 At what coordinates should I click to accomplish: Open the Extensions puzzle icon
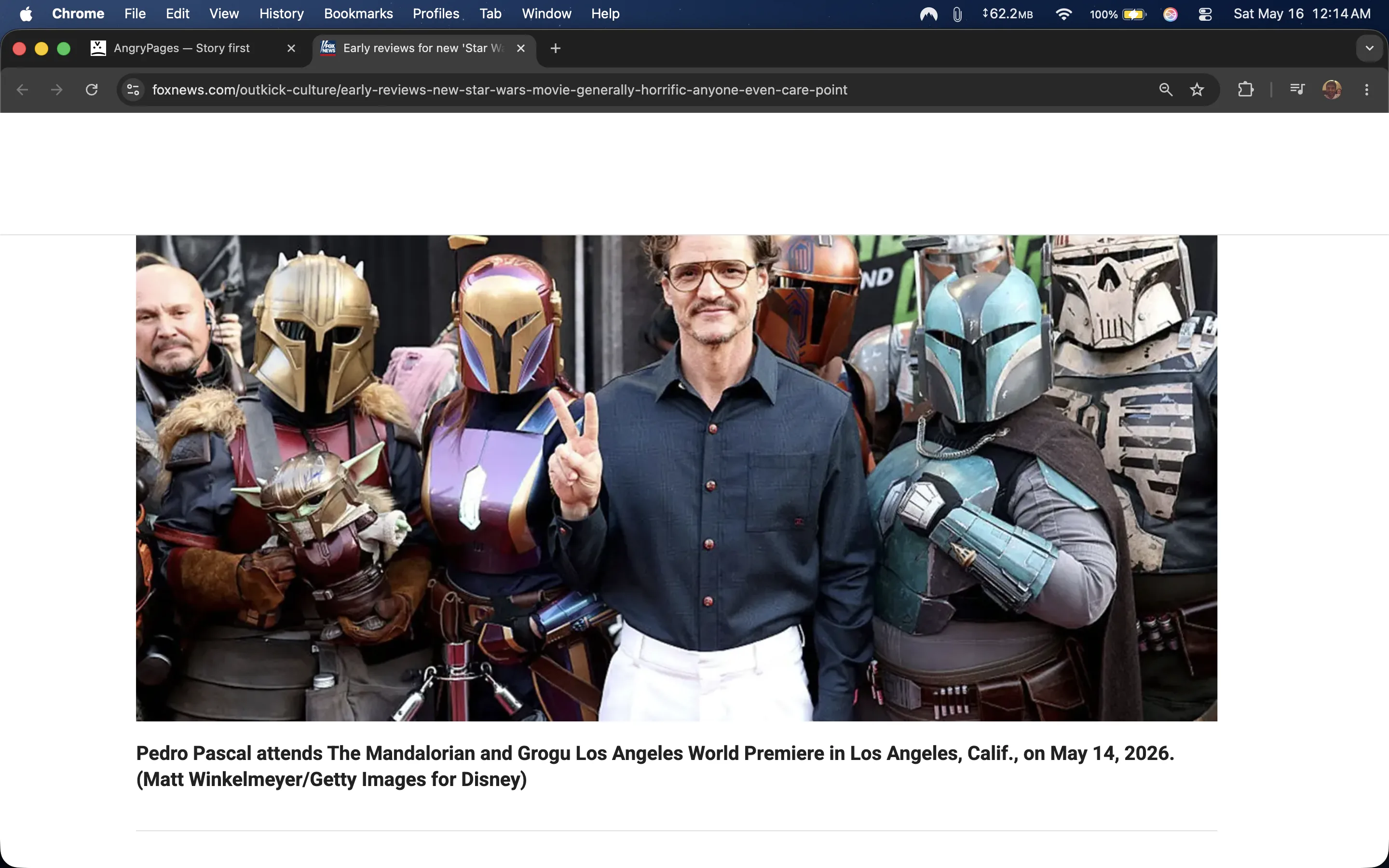1245,90
